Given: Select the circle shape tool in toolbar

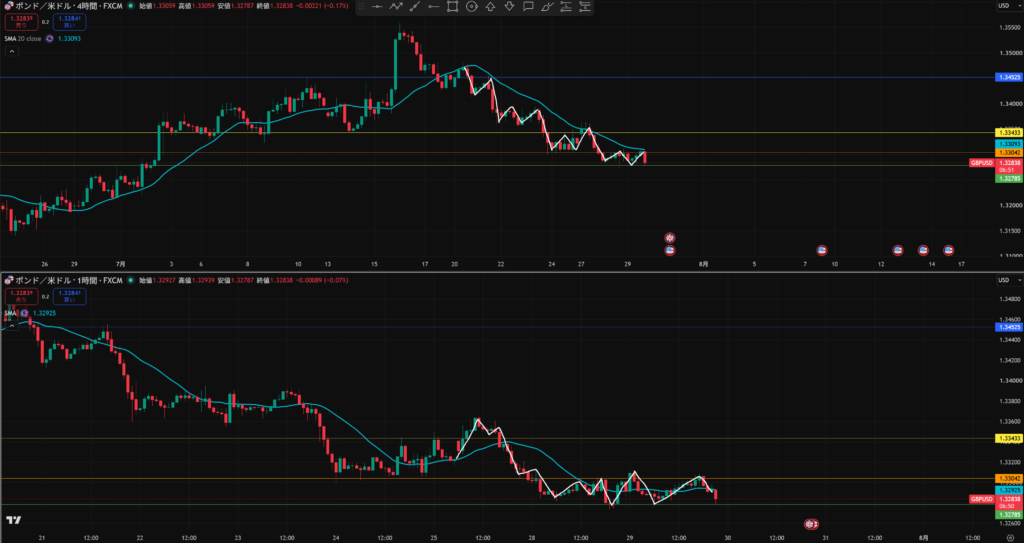Looking at the screenshot, I should coord(472,7).
